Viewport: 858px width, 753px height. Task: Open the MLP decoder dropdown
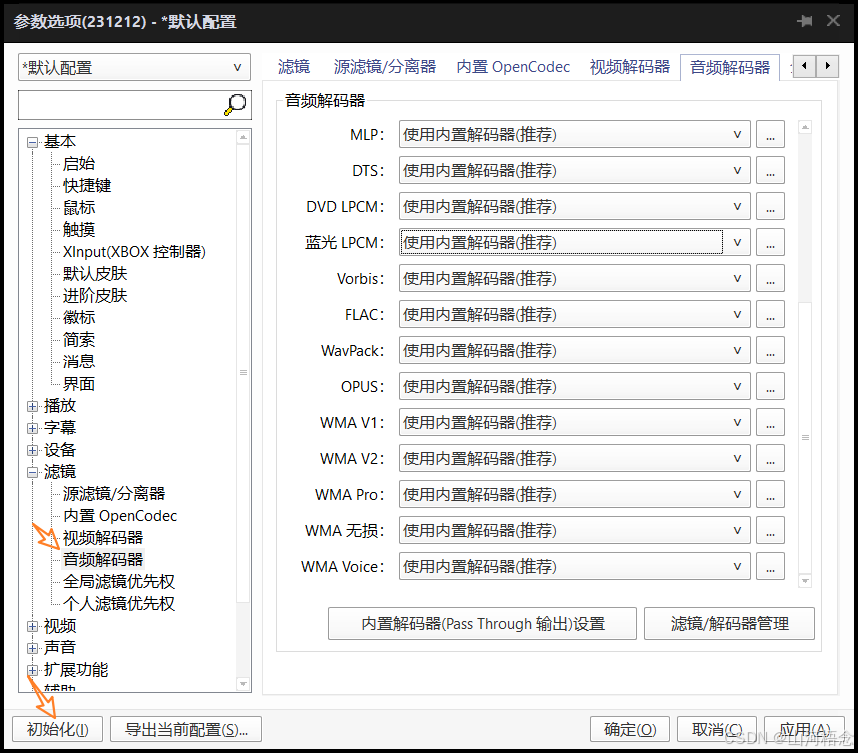(575, 135)
